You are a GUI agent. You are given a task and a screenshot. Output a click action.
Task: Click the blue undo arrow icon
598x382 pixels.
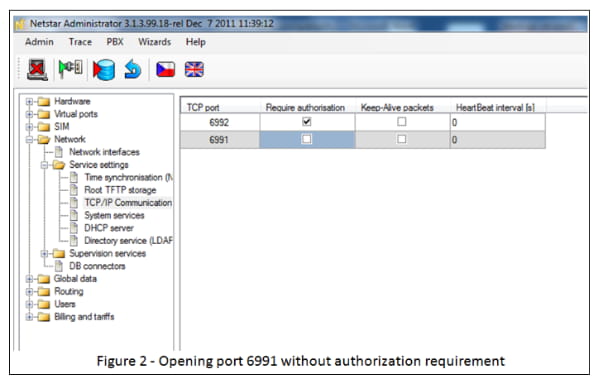coord(132,69)
